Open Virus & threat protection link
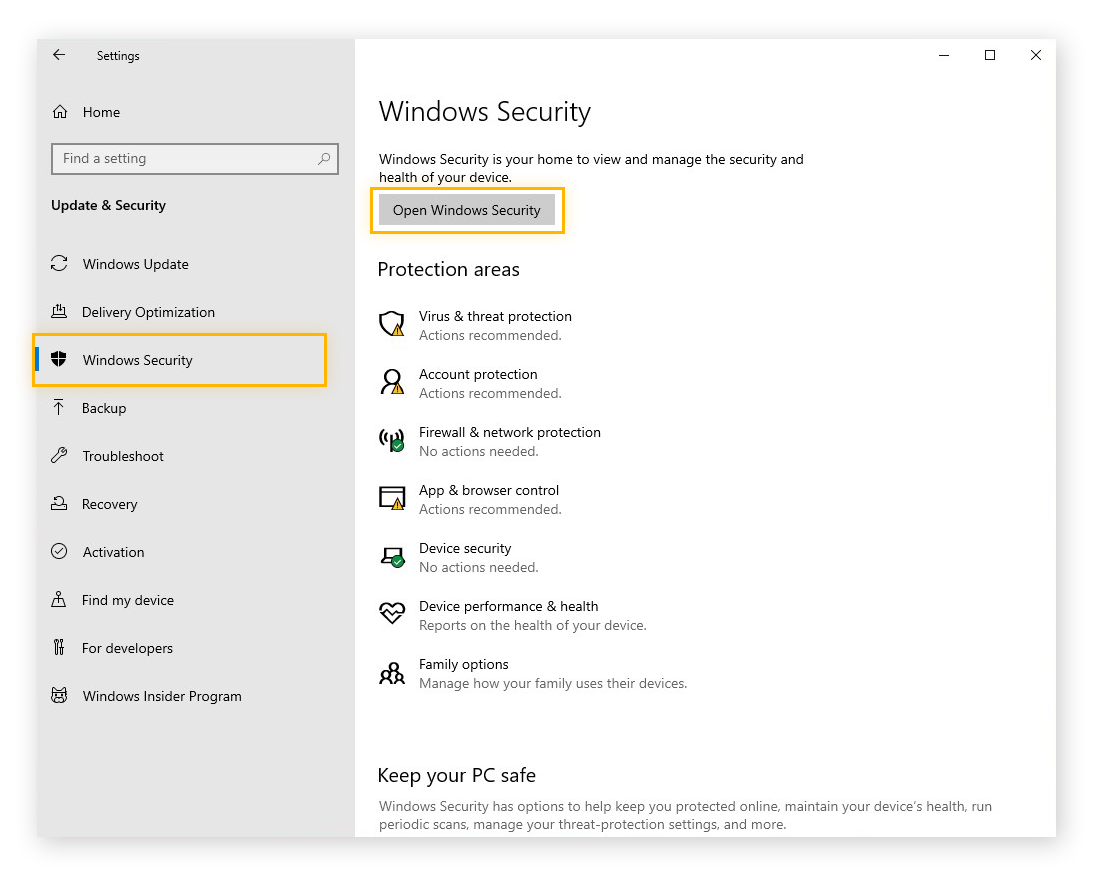The height and width of the screenshot is (883, 1096). point(495,316)
